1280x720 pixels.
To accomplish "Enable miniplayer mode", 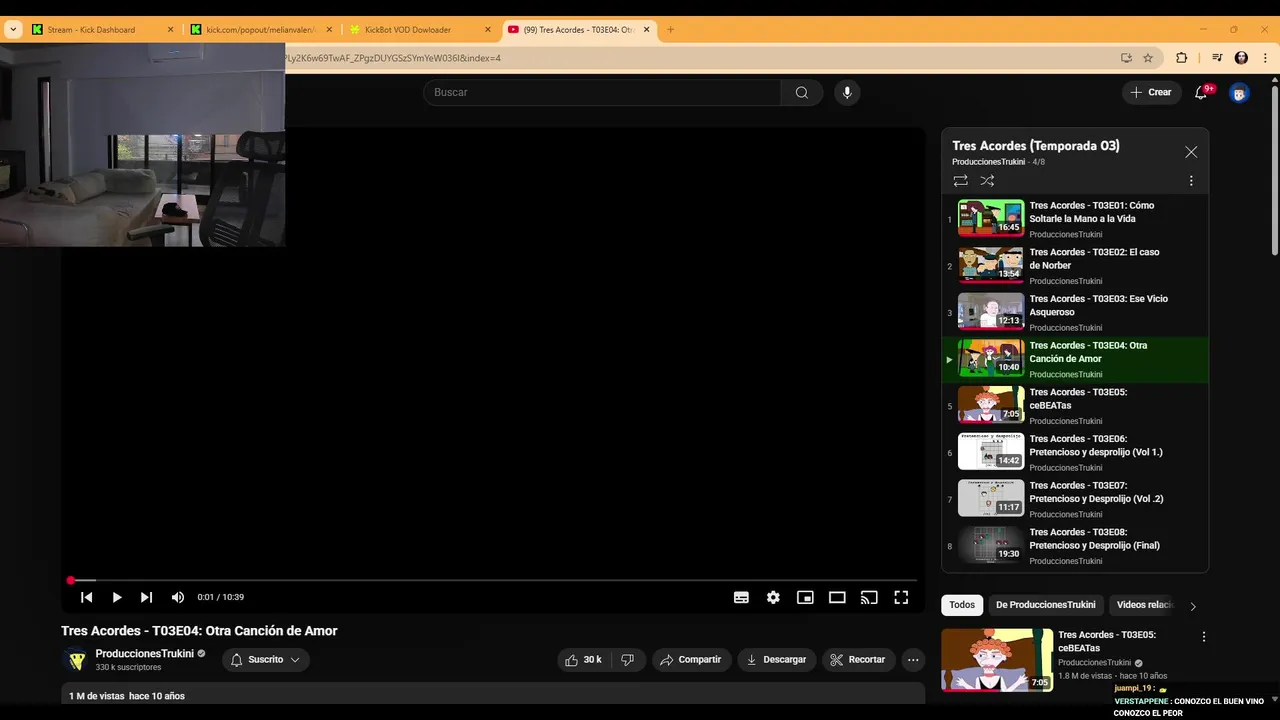I will [805, 597].
